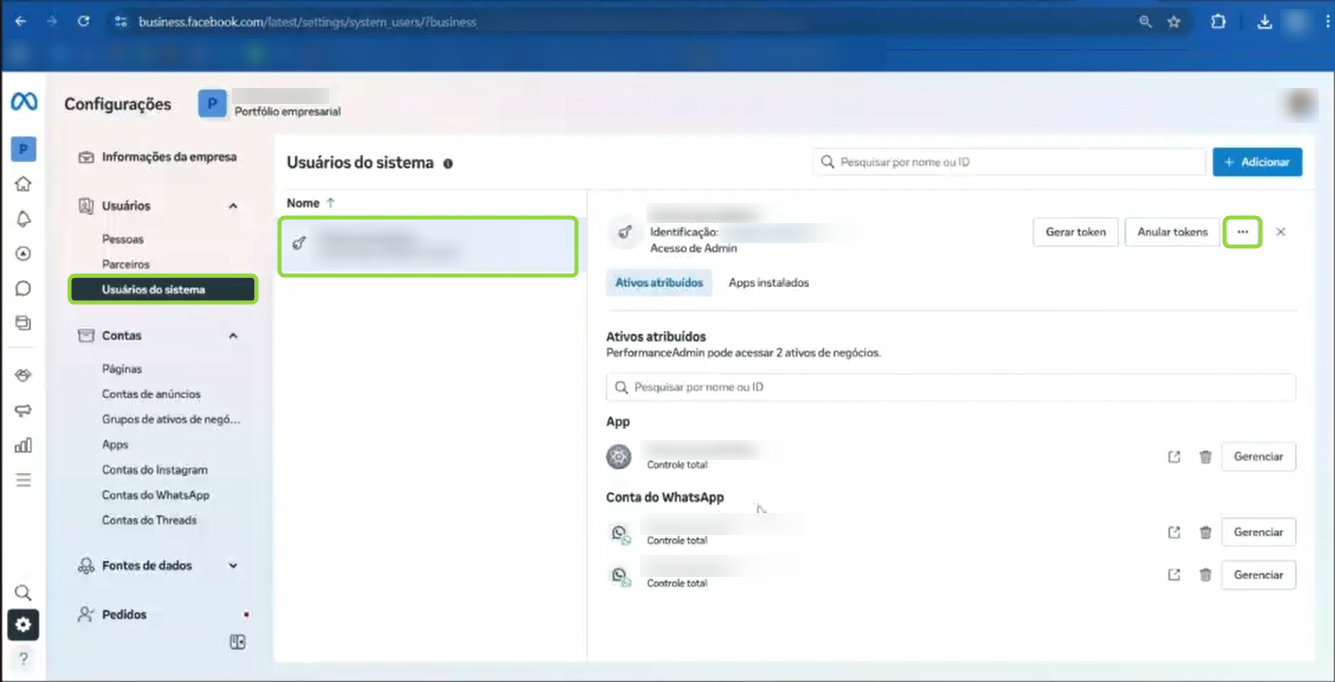Image resolution: width=1335 pixels, height=682 pixels.
Task: Open the Home icon in left rail
Action: click(x=23, y=184)
